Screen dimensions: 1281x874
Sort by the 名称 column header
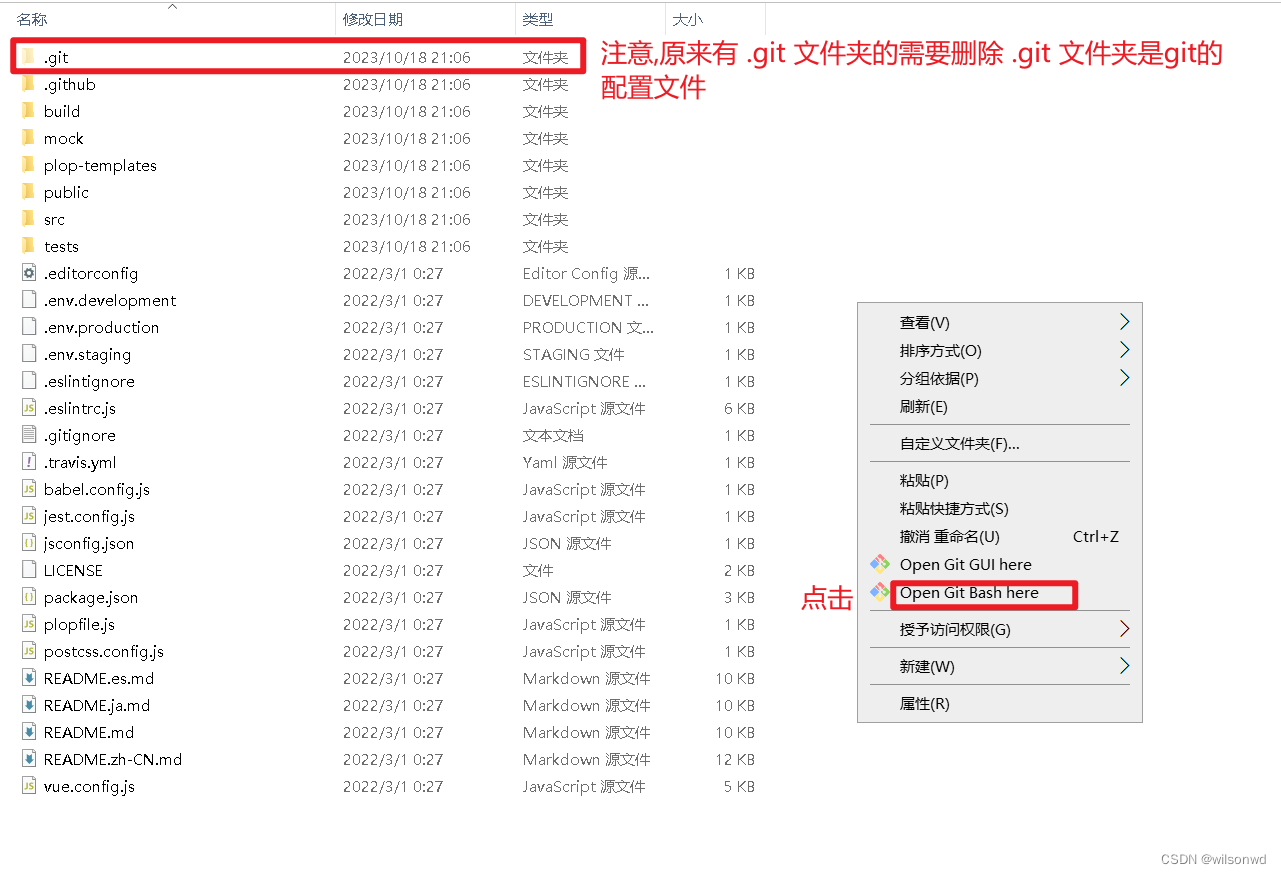tap(31, 19)
